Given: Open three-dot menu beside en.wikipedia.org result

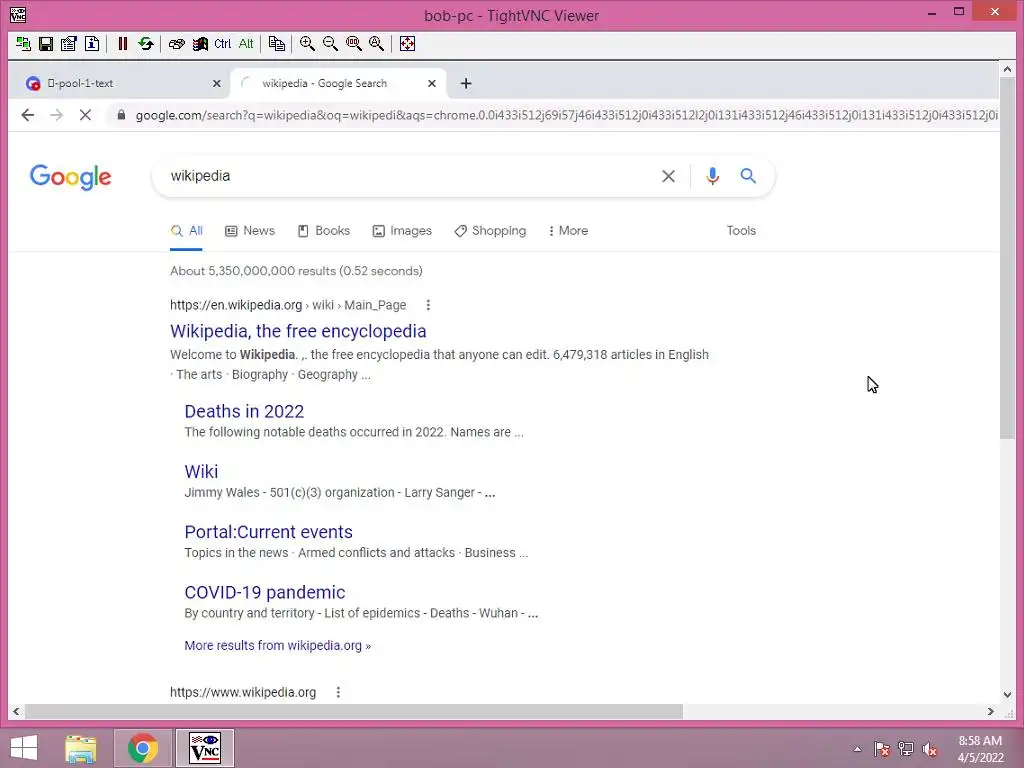Looking at the screenshot, I should (428, 305).
